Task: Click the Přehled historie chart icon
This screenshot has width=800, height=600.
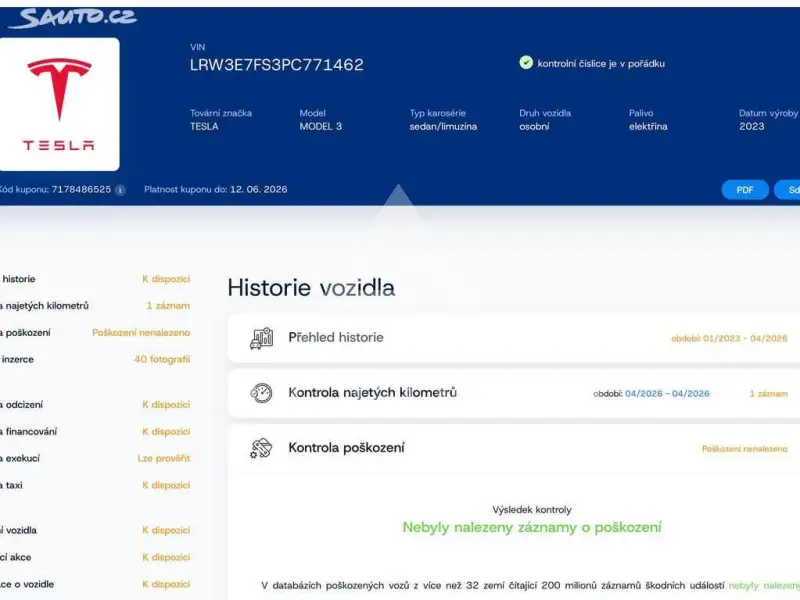Action: coord(261,338)
